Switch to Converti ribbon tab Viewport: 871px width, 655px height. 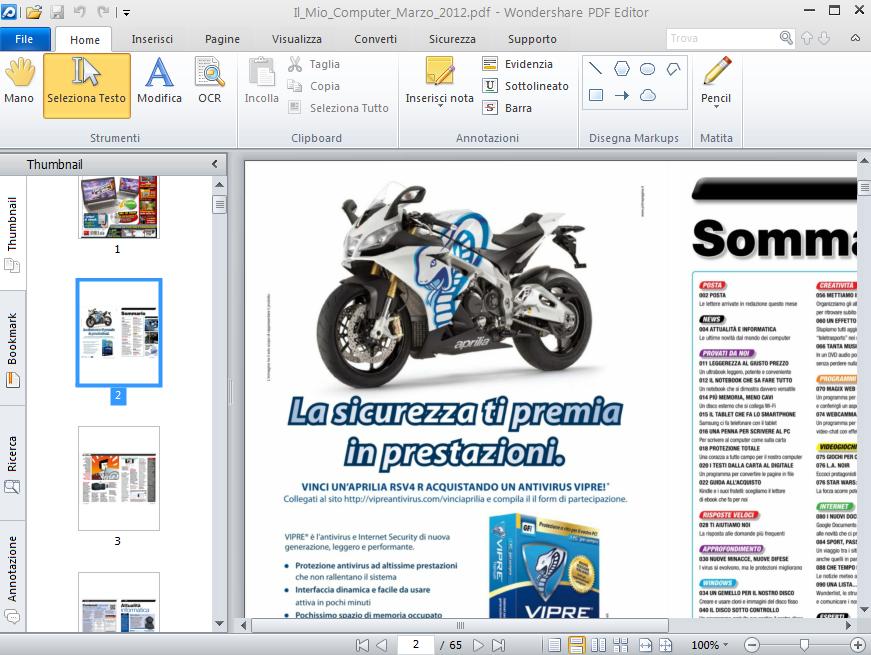(x=376, y=39)
